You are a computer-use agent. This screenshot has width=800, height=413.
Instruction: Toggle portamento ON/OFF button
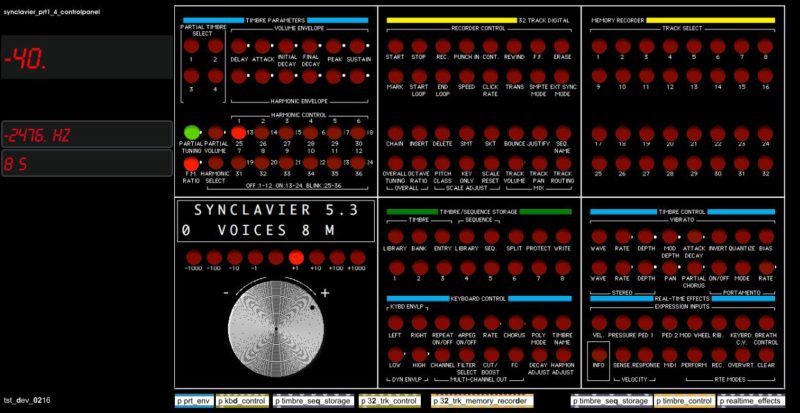click(x=718, y=267)
